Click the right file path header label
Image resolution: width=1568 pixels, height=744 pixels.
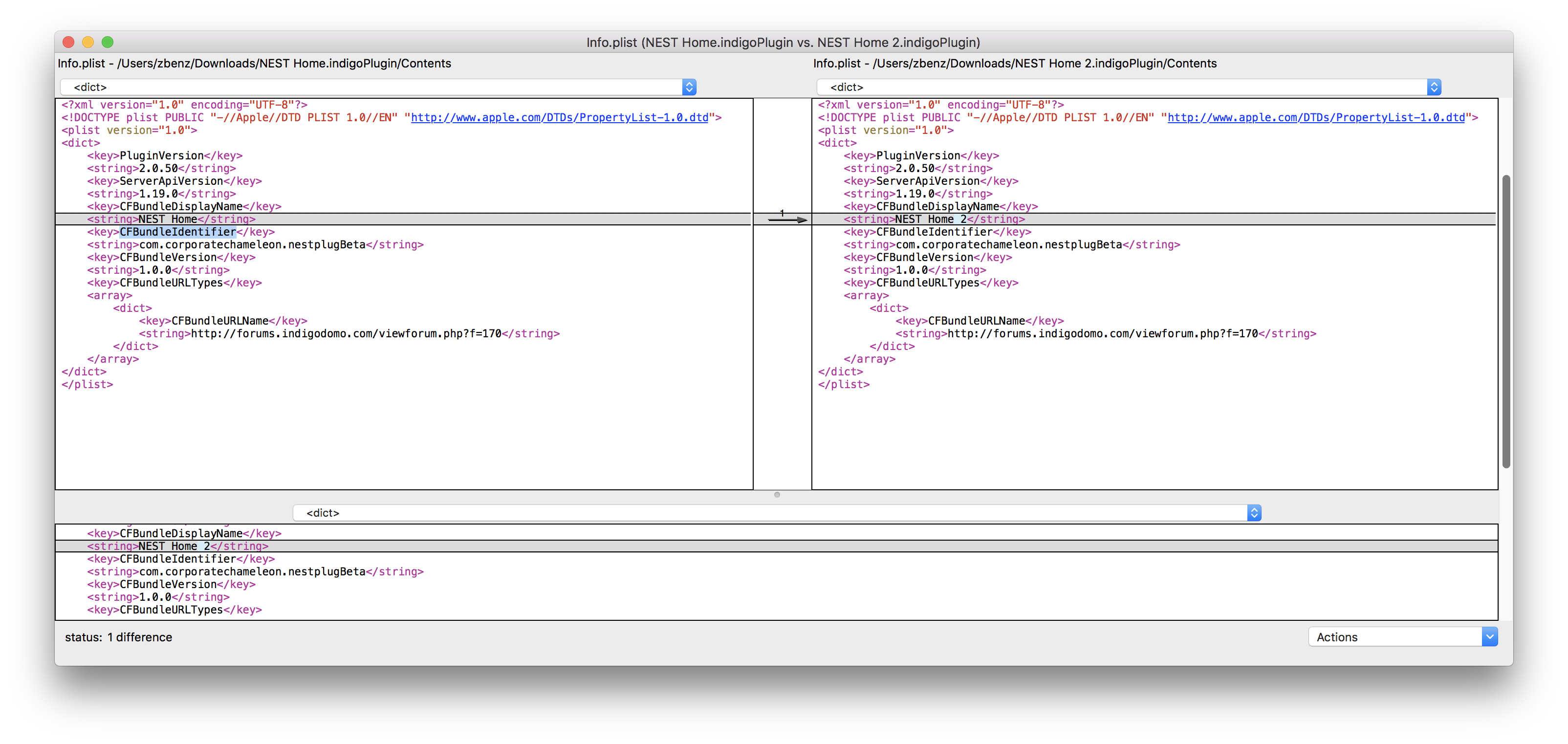(1015, 64)
